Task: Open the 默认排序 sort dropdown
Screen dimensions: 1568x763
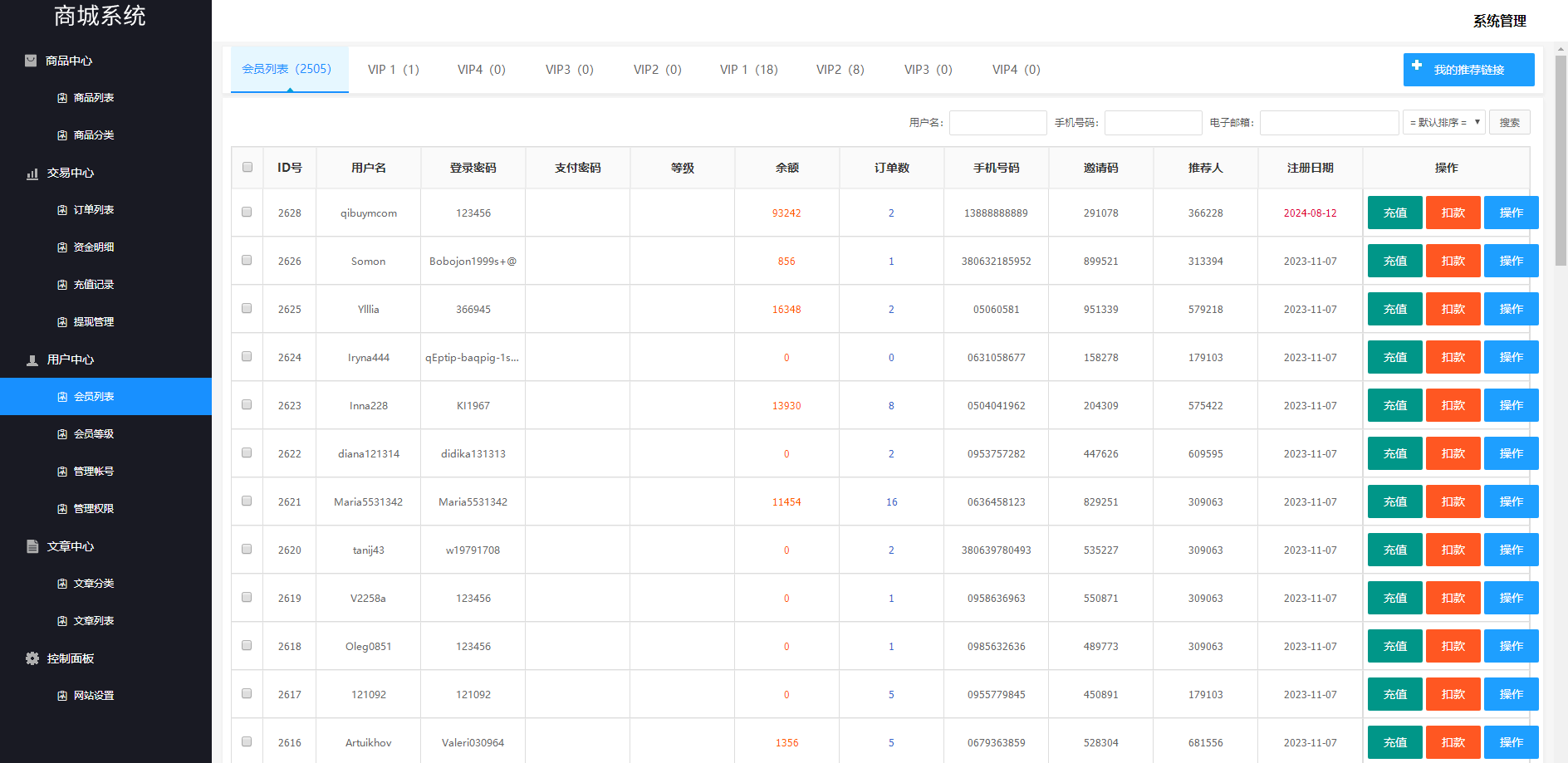Action: 1444,123
